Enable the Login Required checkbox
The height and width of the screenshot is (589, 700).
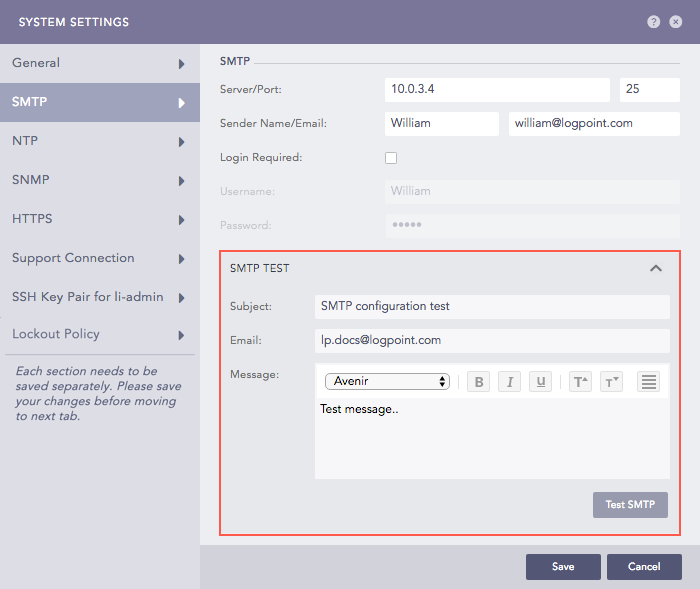[x=391, y=158]
